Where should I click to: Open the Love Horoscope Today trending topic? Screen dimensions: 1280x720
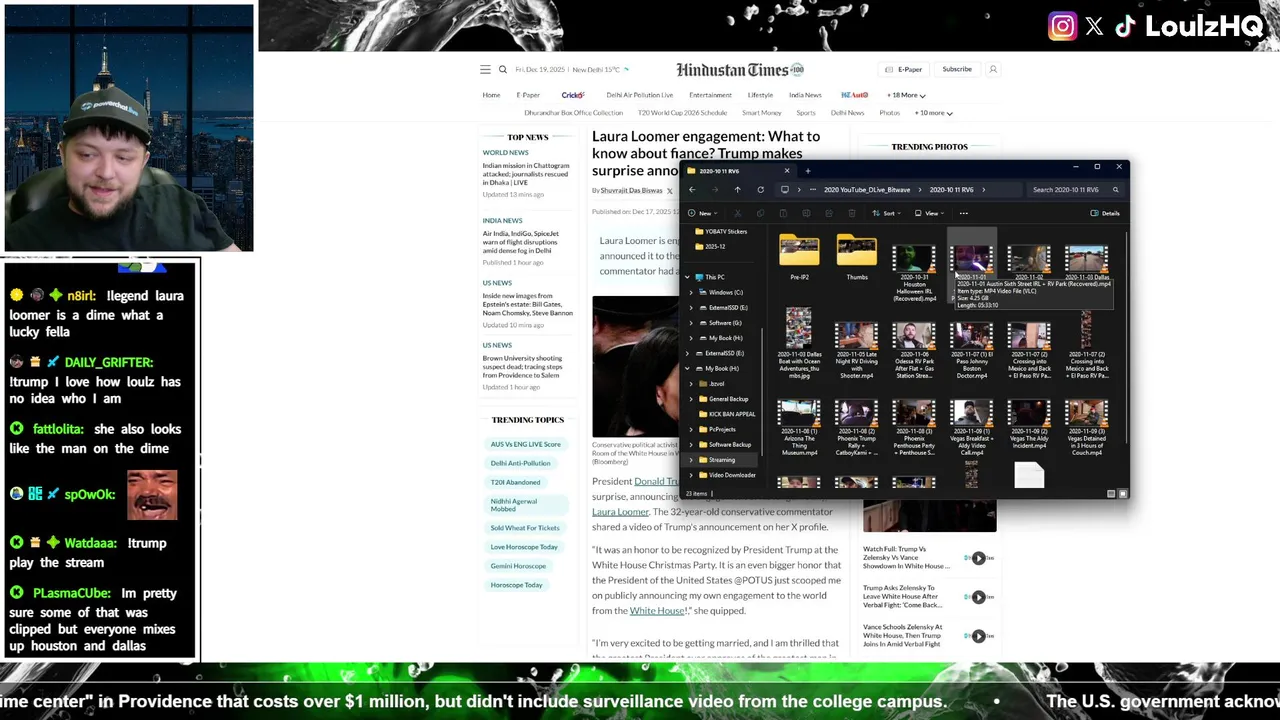point(524,547)
